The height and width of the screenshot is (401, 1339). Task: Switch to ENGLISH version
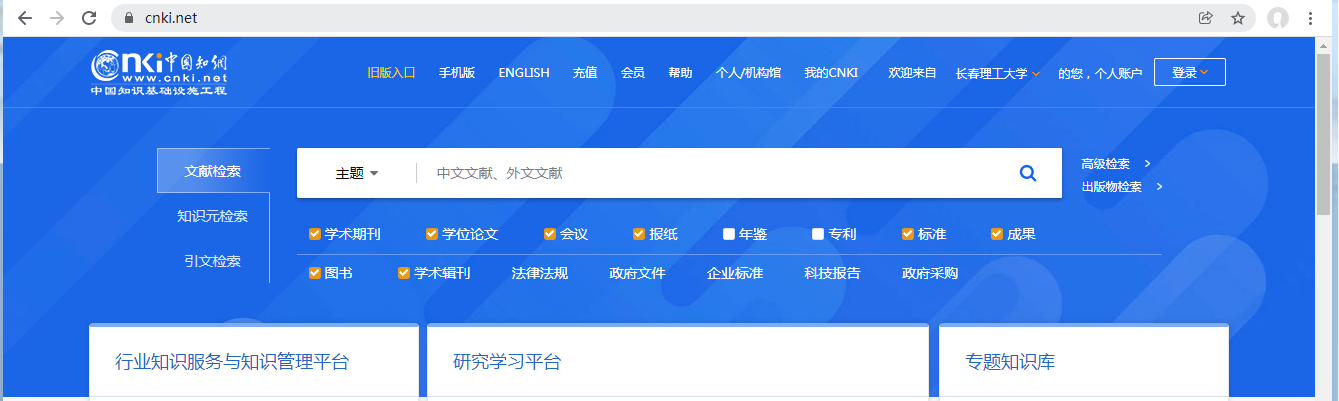coord(524,72)
